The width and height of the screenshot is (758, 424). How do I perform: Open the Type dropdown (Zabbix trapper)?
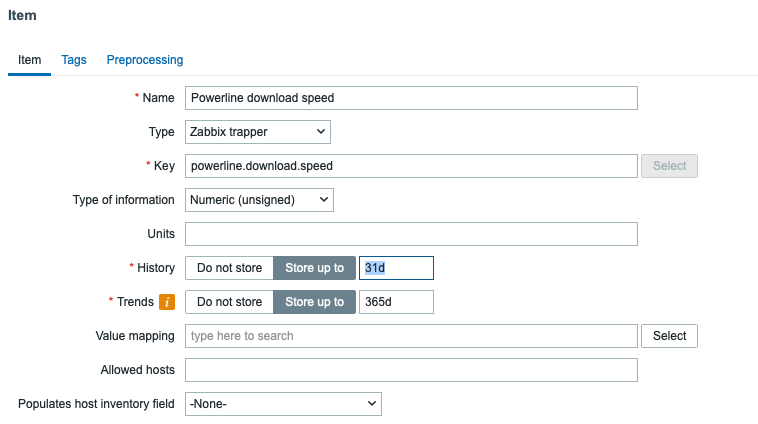[x=258, y=132]
